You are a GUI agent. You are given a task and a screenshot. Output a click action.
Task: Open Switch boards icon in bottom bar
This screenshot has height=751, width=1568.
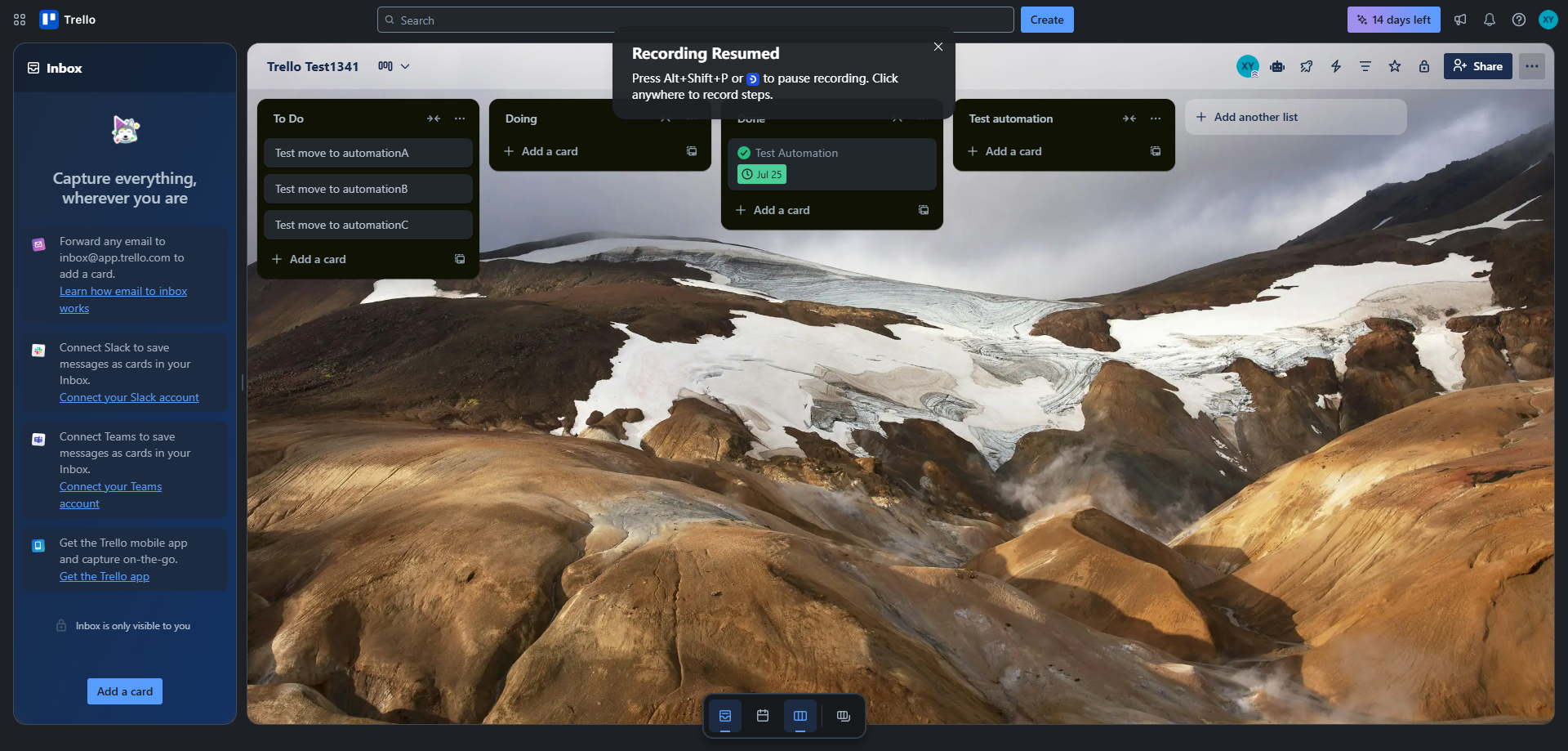click(x=844, y=716)
